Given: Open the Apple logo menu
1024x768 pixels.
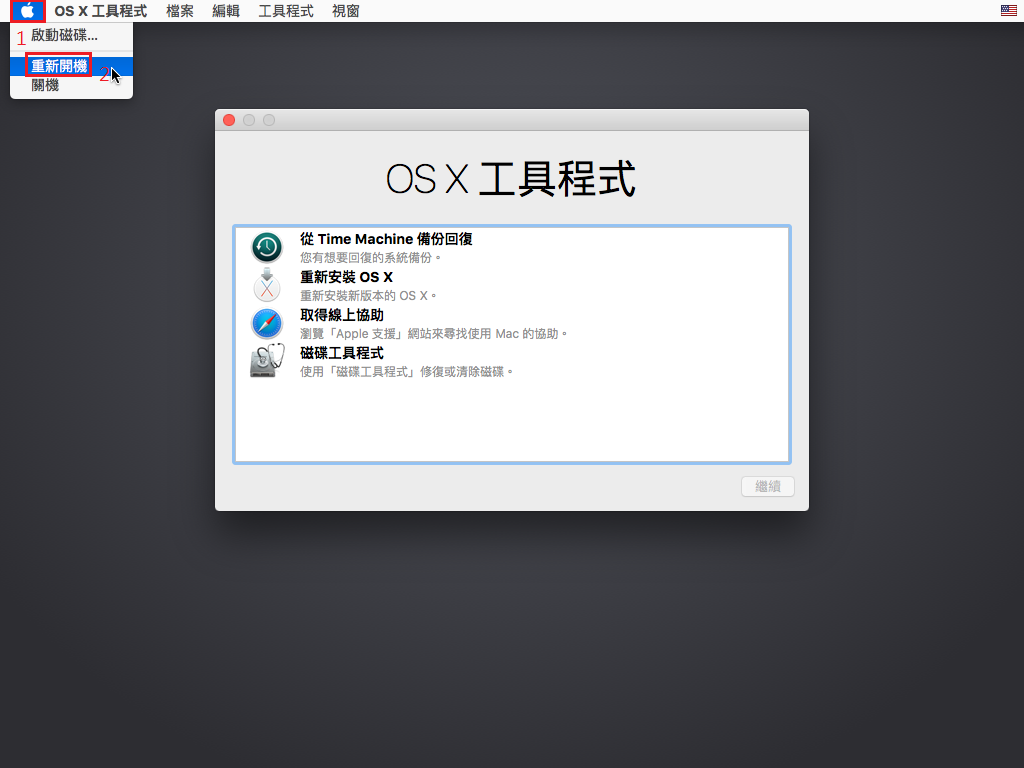Looking at the screenshot, I should (27, 11).
